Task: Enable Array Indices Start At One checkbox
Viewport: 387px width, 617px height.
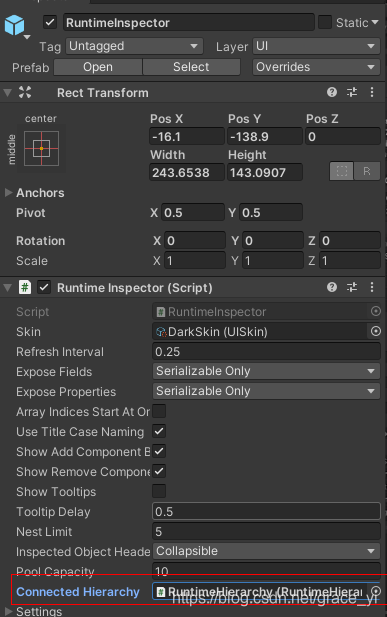Action: click(x=159, y=411)
